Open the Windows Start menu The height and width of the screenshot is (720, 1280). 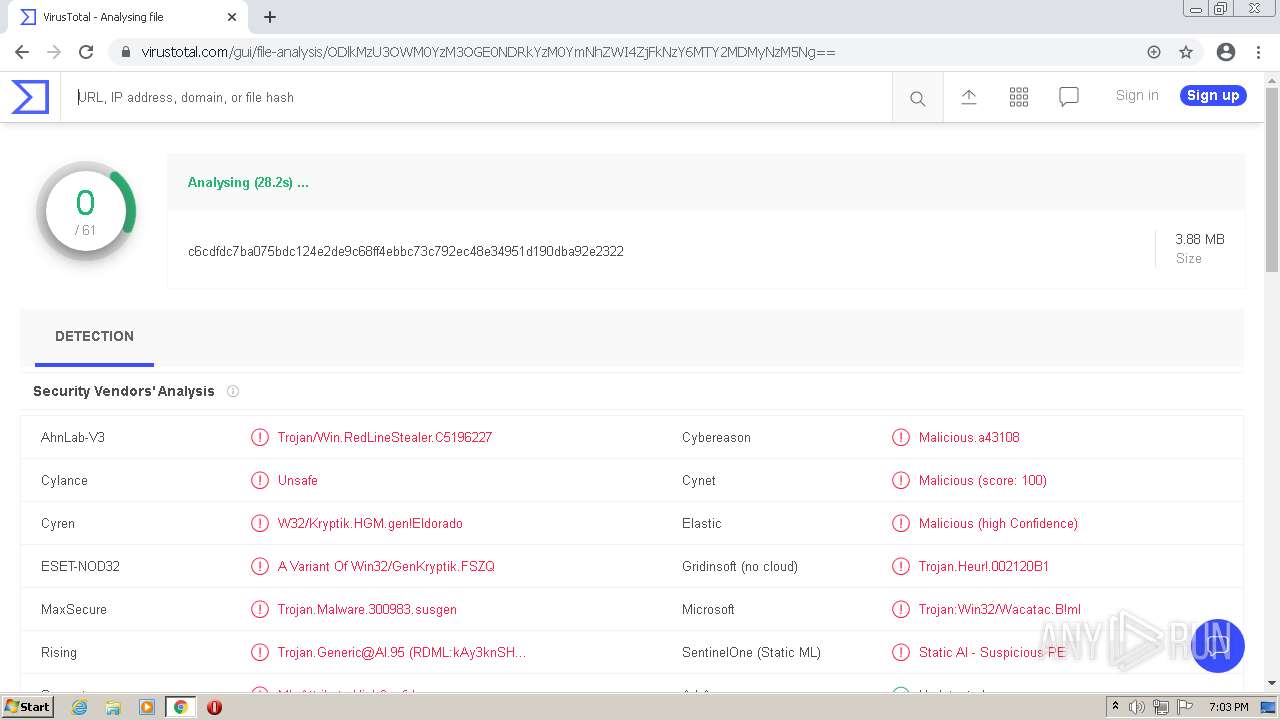28,707
